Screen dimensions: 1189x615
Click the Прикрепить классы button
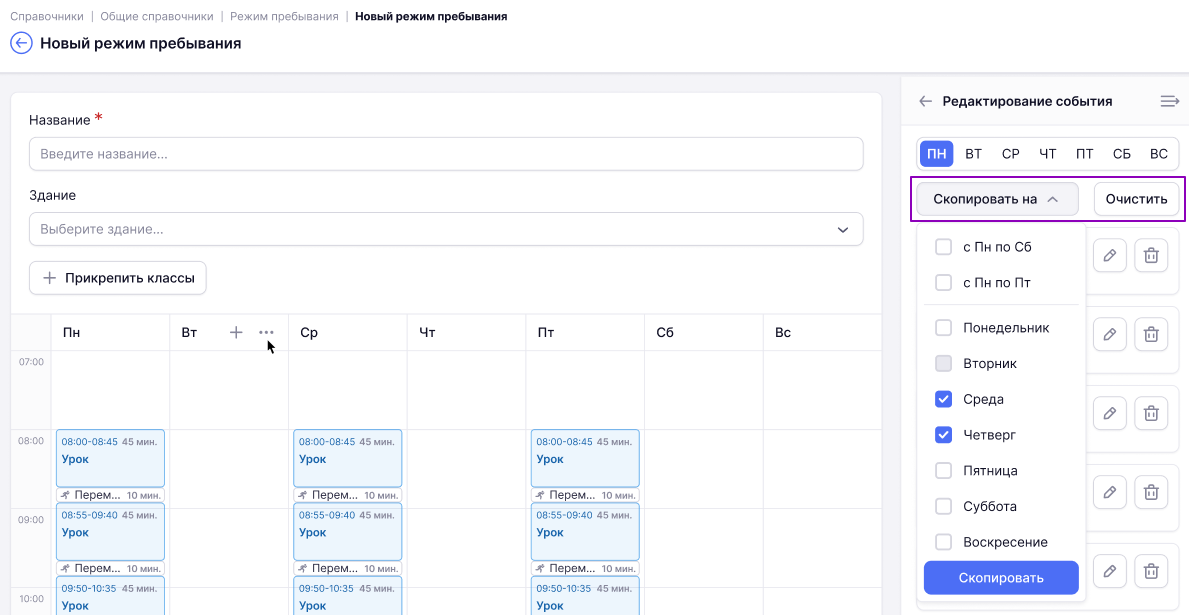118,278
